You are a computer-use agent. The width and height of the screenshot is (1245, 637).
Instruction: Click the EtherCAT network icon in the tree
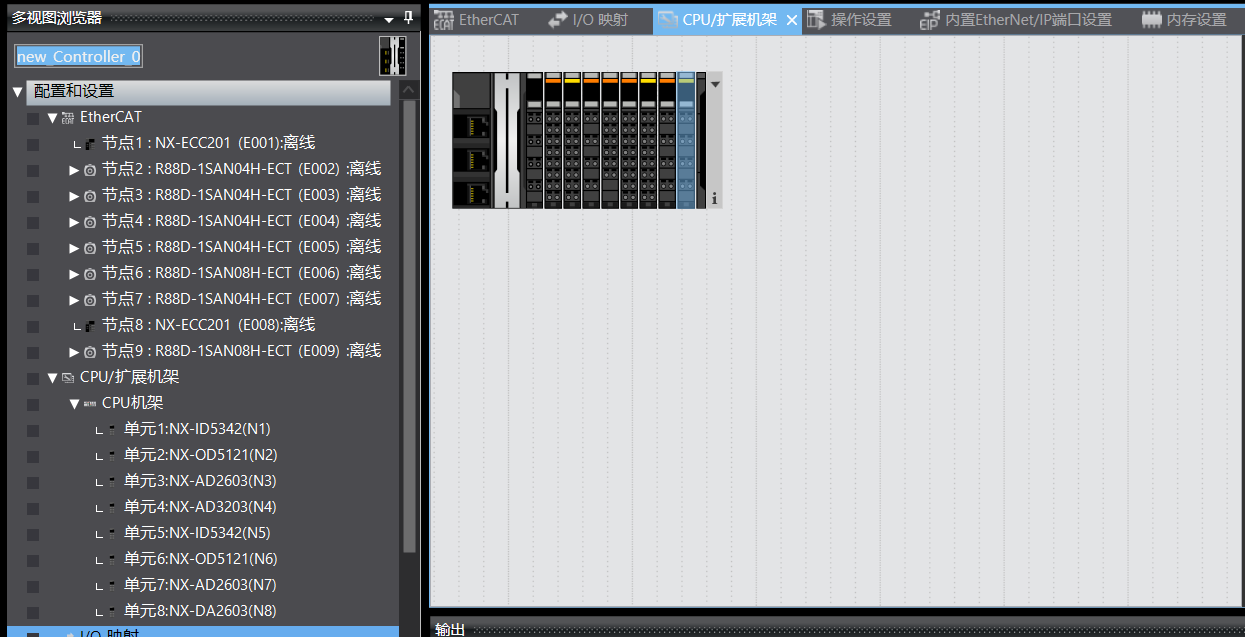pos(68,118)
